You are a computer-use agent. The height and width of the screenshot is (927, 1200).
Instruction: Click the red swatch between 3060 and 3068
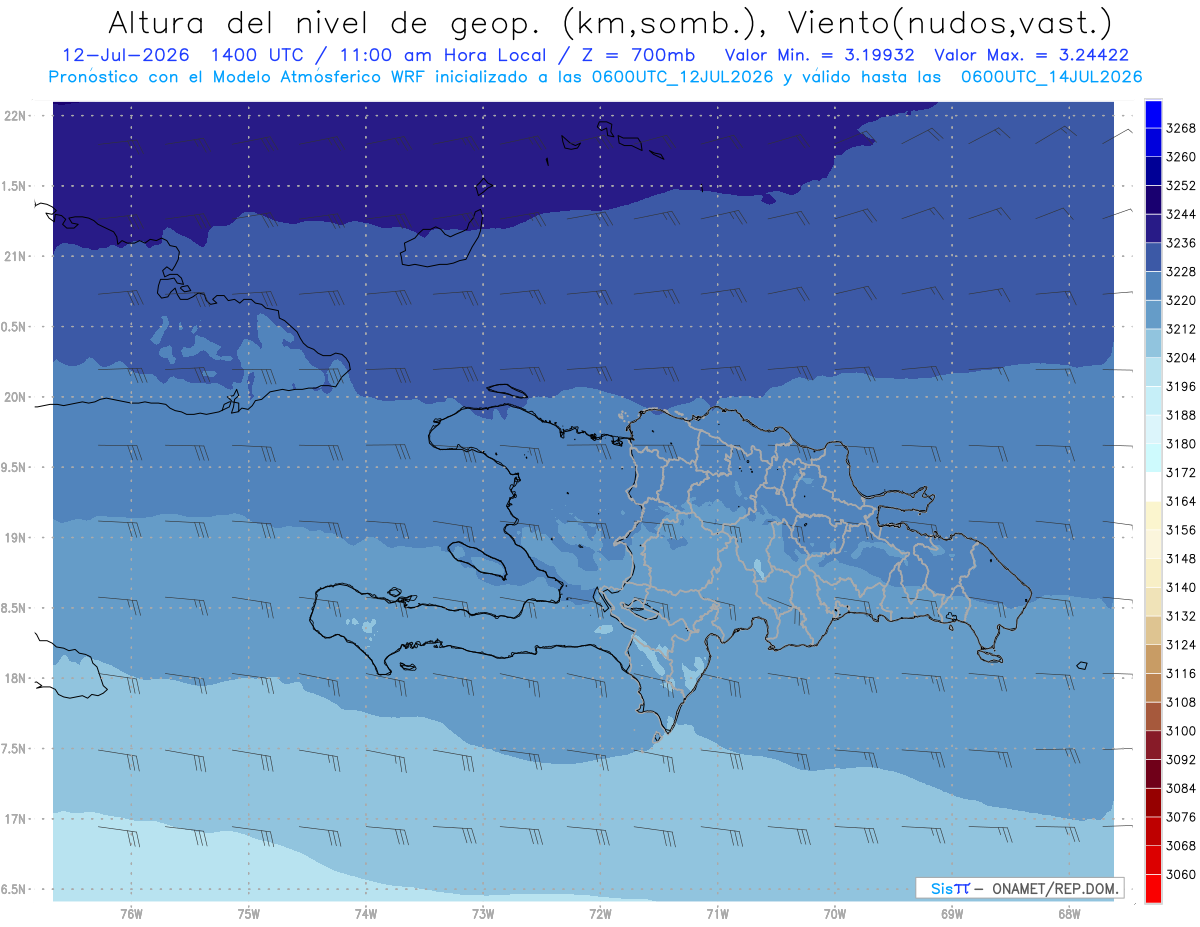pyautogui.click(x=1153, y=859)
